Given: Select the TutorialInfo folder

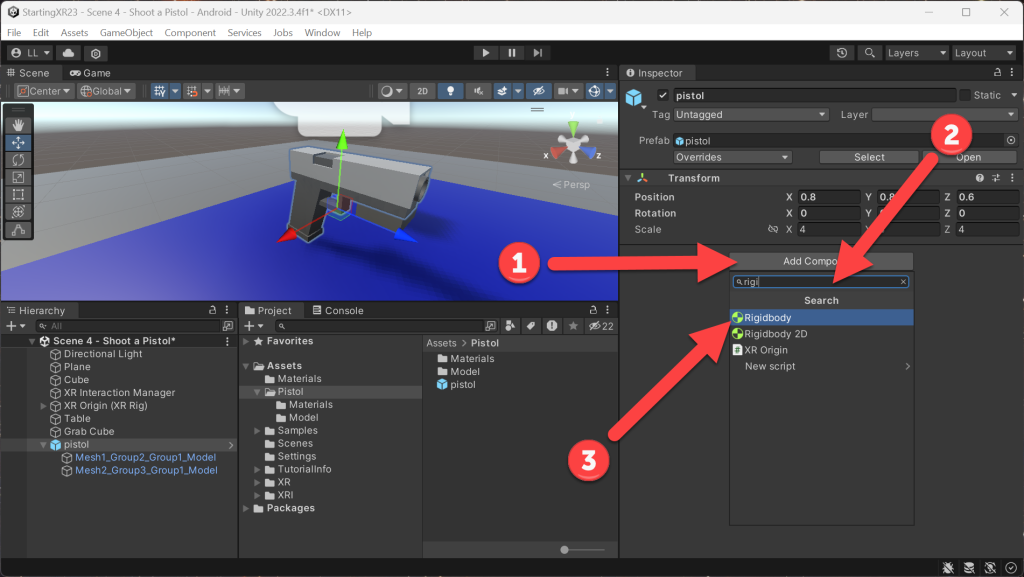Looking at the screenshot, I should coord(304,470).
